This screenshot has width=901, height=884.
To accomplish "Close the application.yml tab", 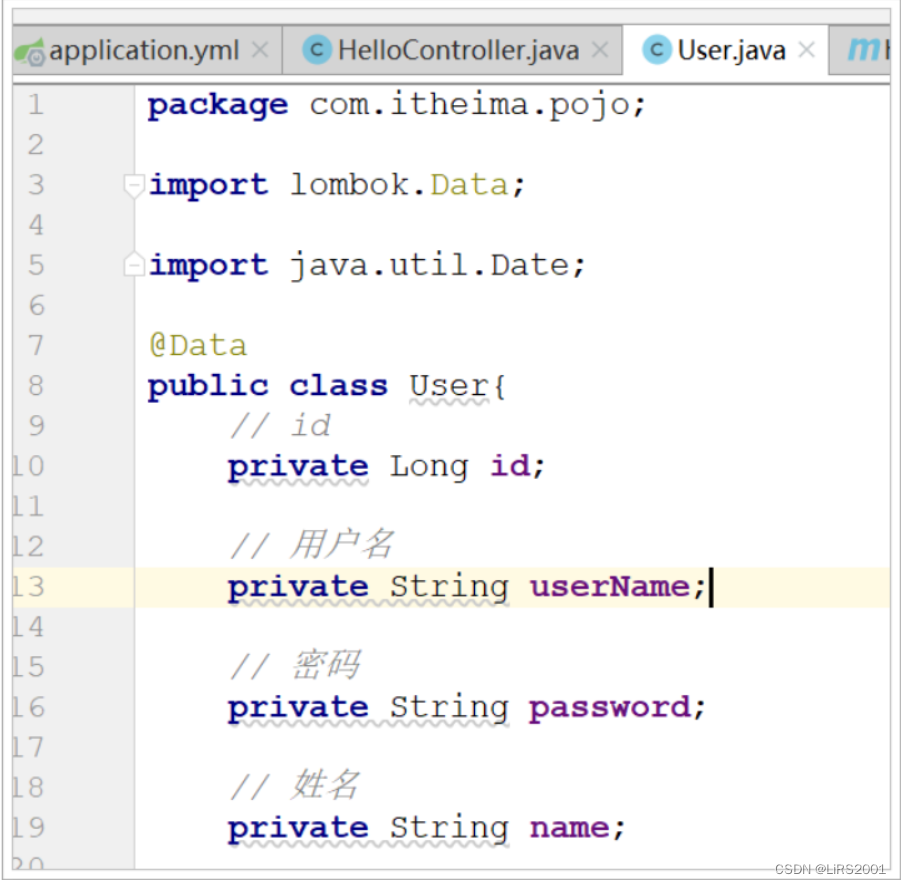I will 259,48.
